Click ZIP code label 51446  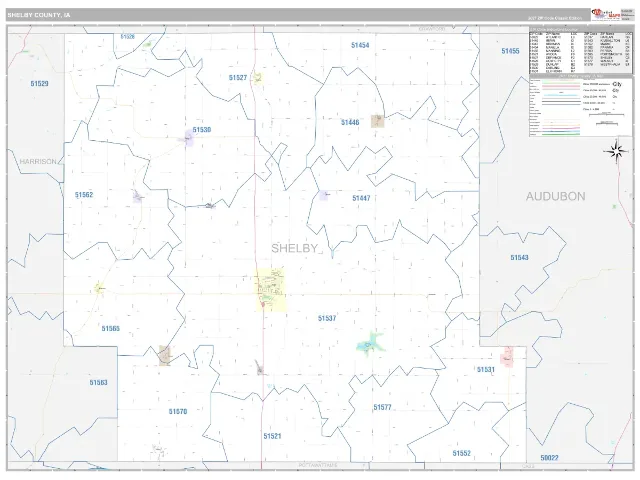pos(350,122)
